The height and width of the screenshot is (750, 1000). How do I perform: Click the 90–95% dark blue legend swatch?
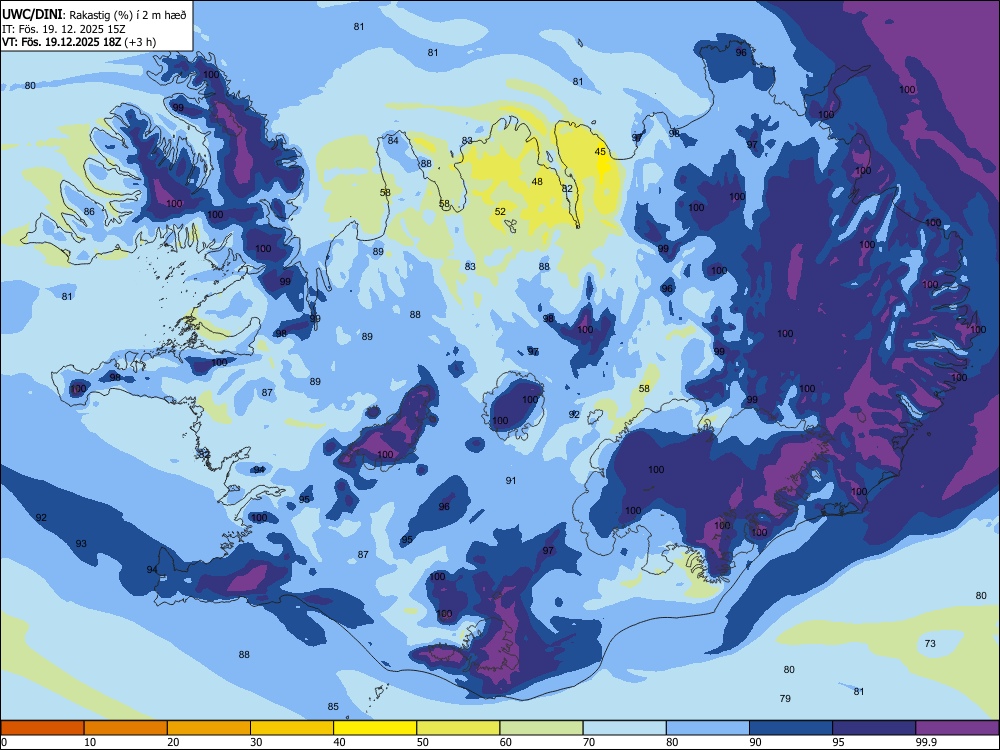pos(791,728)
